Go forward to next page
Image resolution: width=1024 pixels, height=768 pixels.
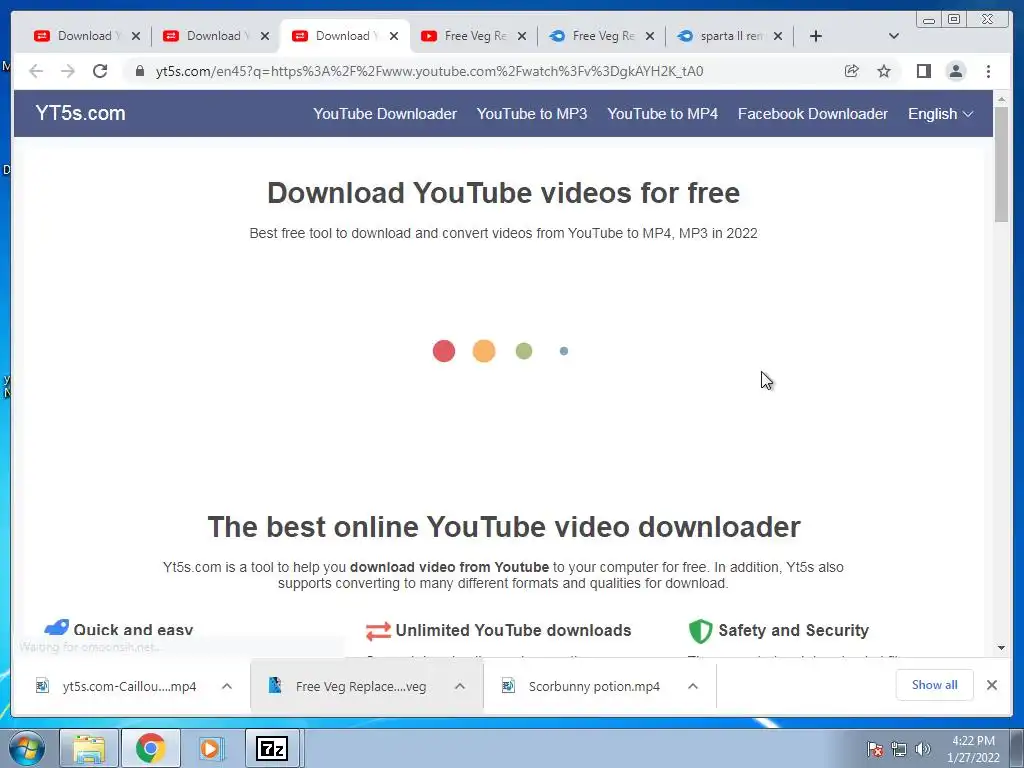[x=68, y=71]
